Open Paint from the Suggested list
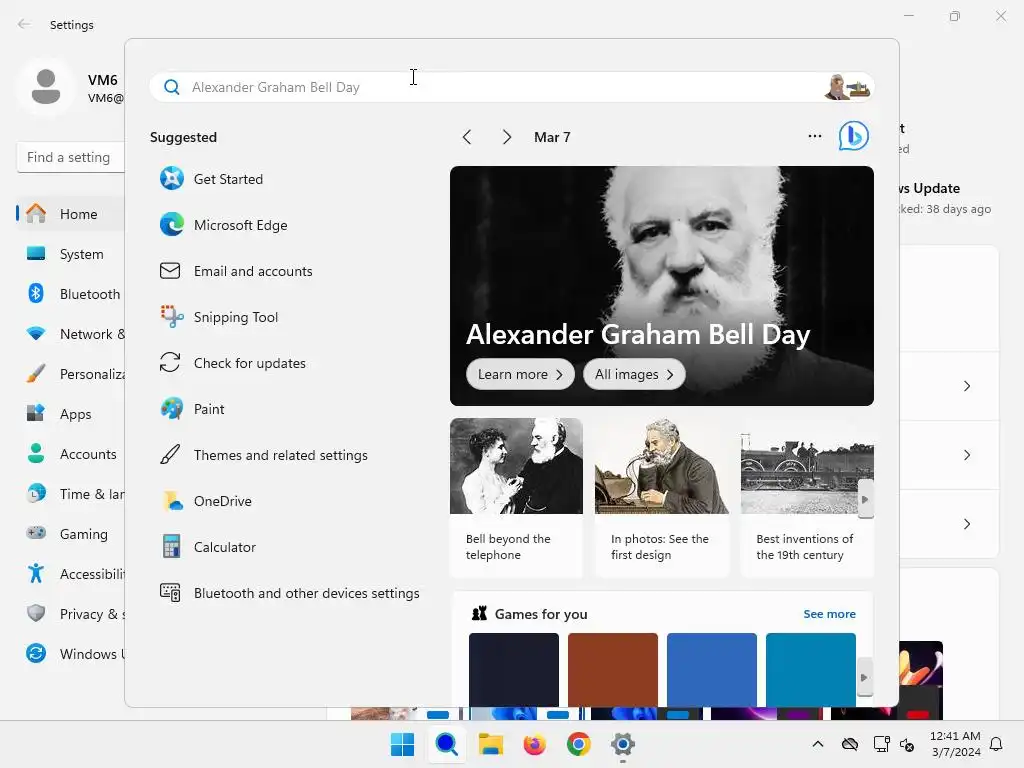 point(193,409)
